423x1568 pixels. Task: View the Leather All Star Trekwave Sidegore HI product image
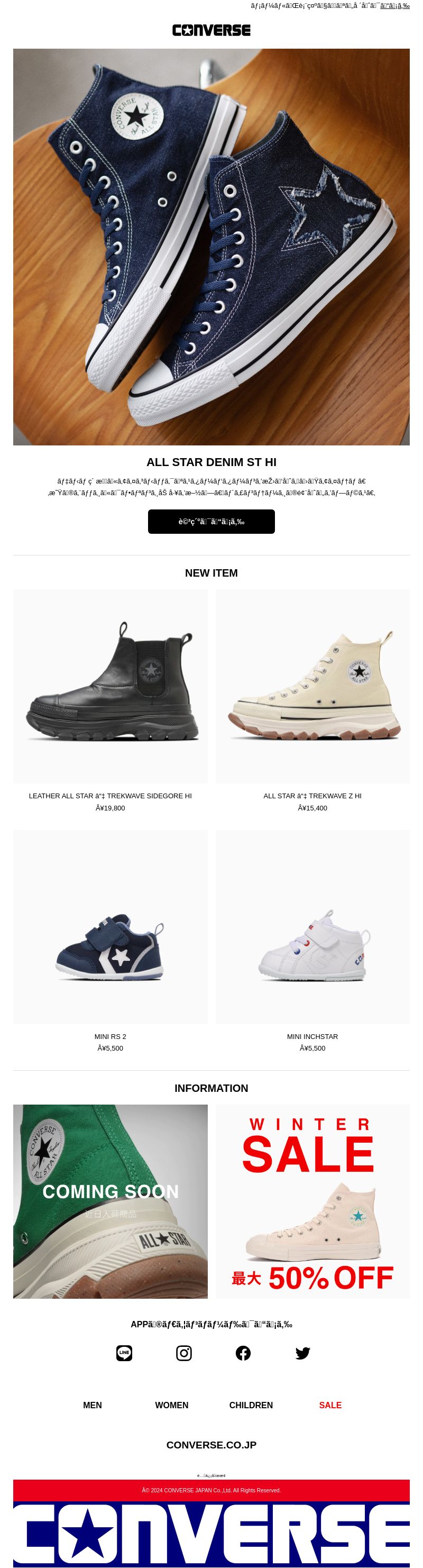tap(110, 686)
